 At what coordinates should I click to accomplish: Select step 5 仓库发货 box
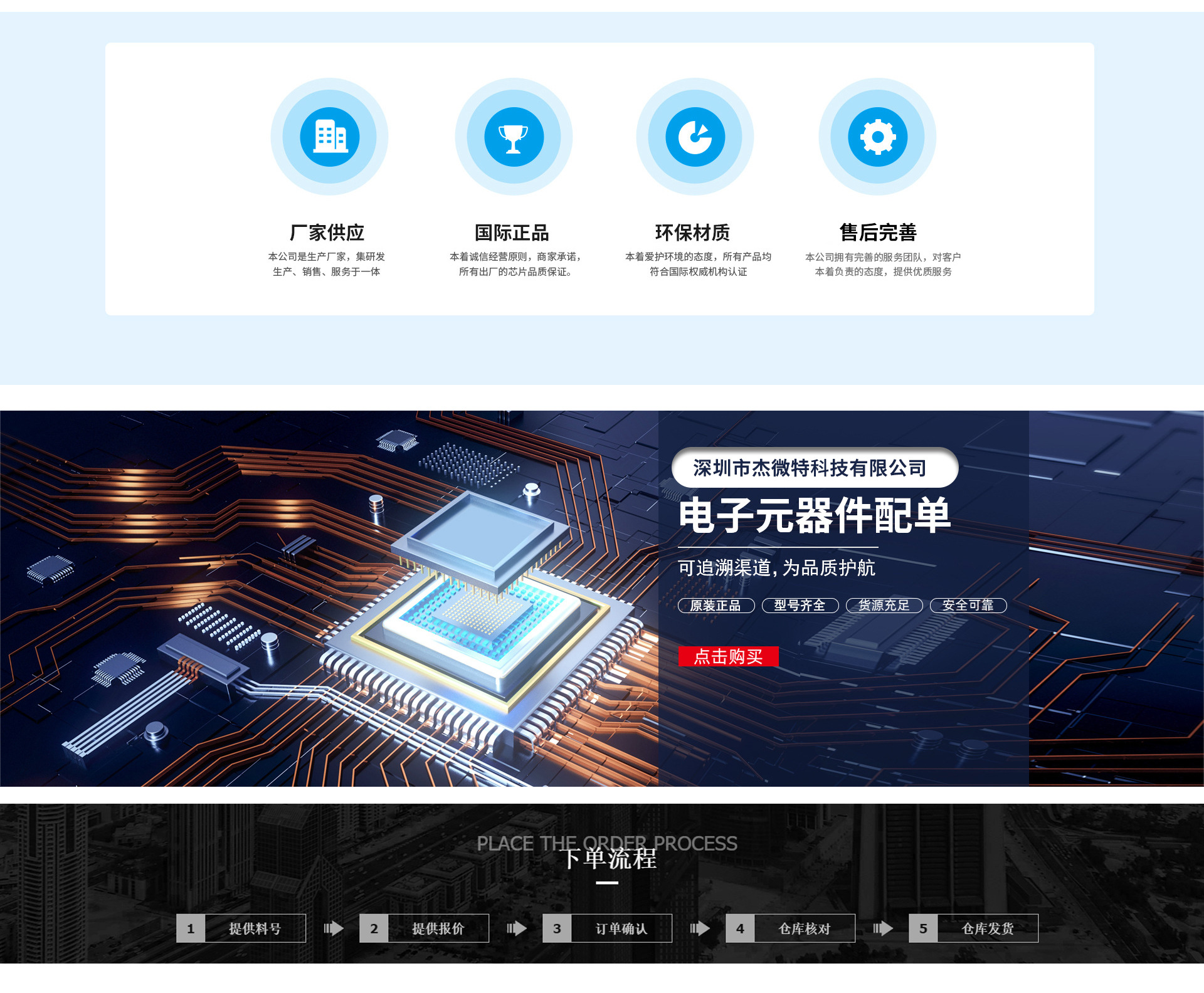[974, 928]
